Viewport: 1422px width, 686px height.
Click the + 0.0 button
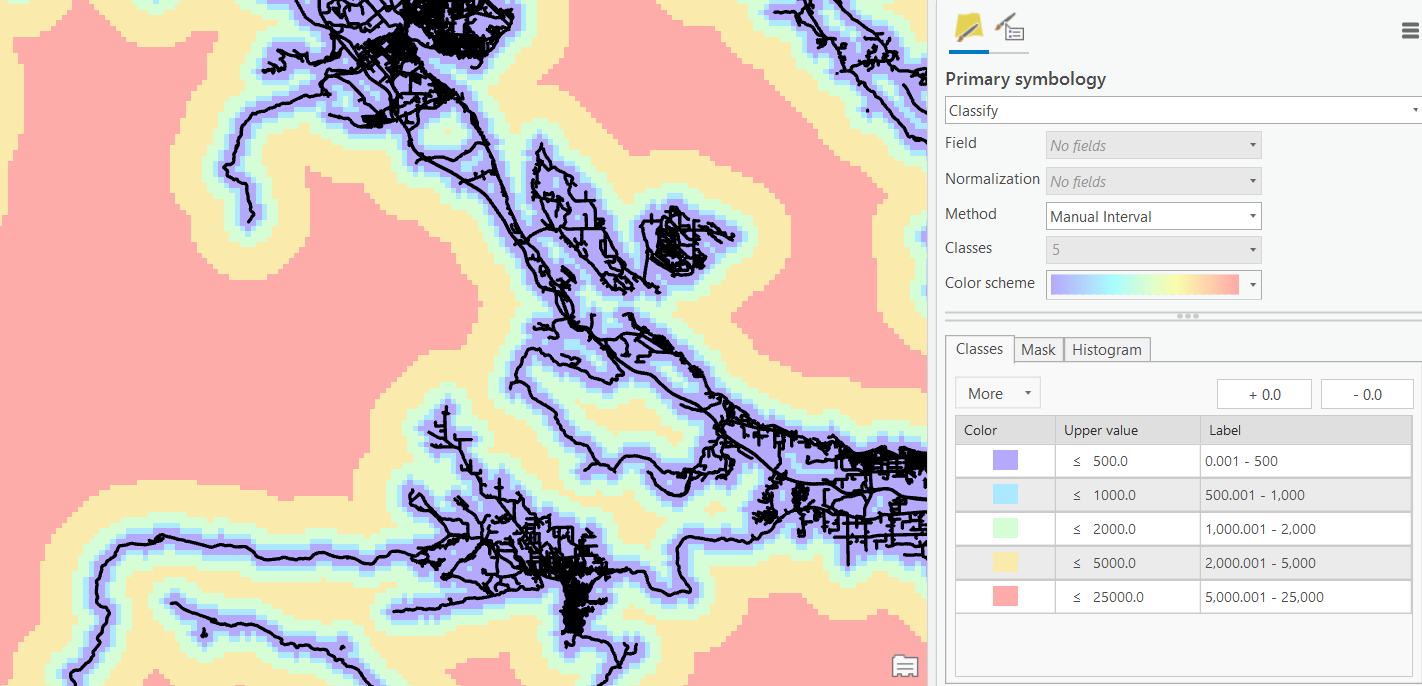tap(1264, 394)
